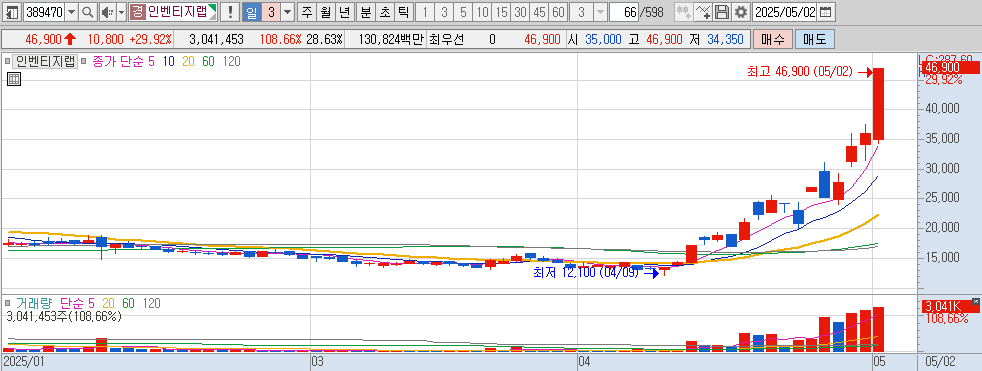Click the magenta 5 moving average legend
This screenshot has height=371, width=982.
point(151,61)
